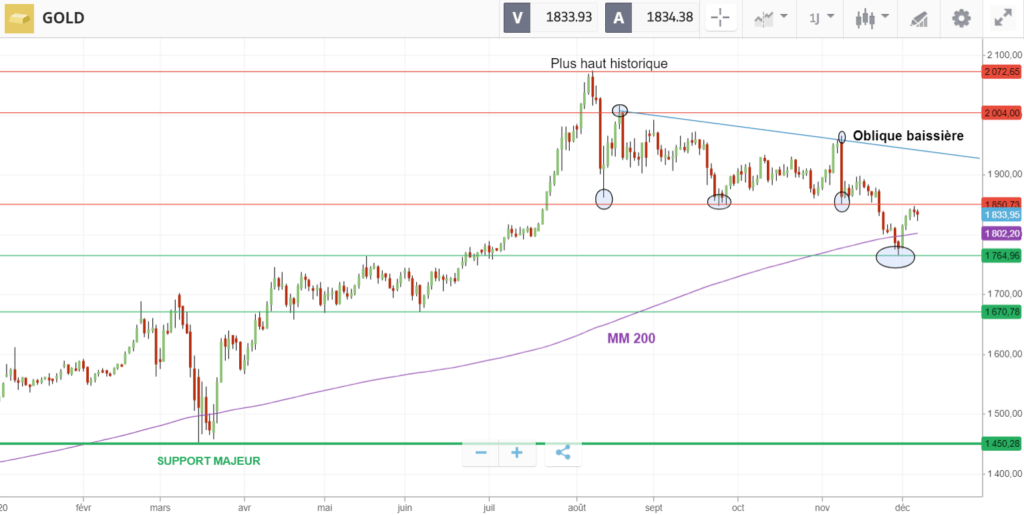The width and height of the screenshot is (1024, 515).
Task: Click the oct label on time axis
Action: coord(738,506)
